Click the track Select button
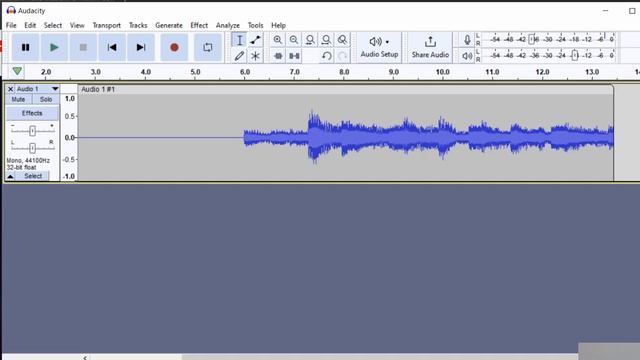640x360 pixels. coord(33,176)
